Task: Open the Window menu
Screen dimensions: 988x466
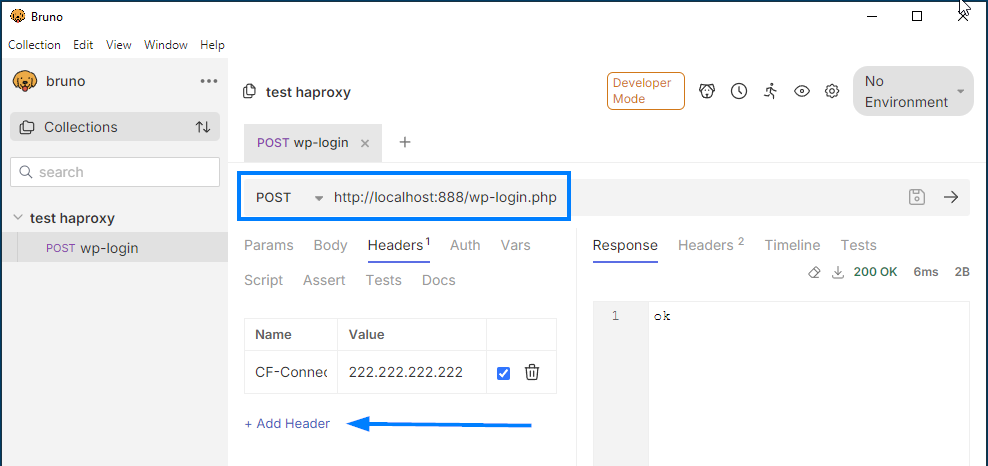Action: [166, 45]
